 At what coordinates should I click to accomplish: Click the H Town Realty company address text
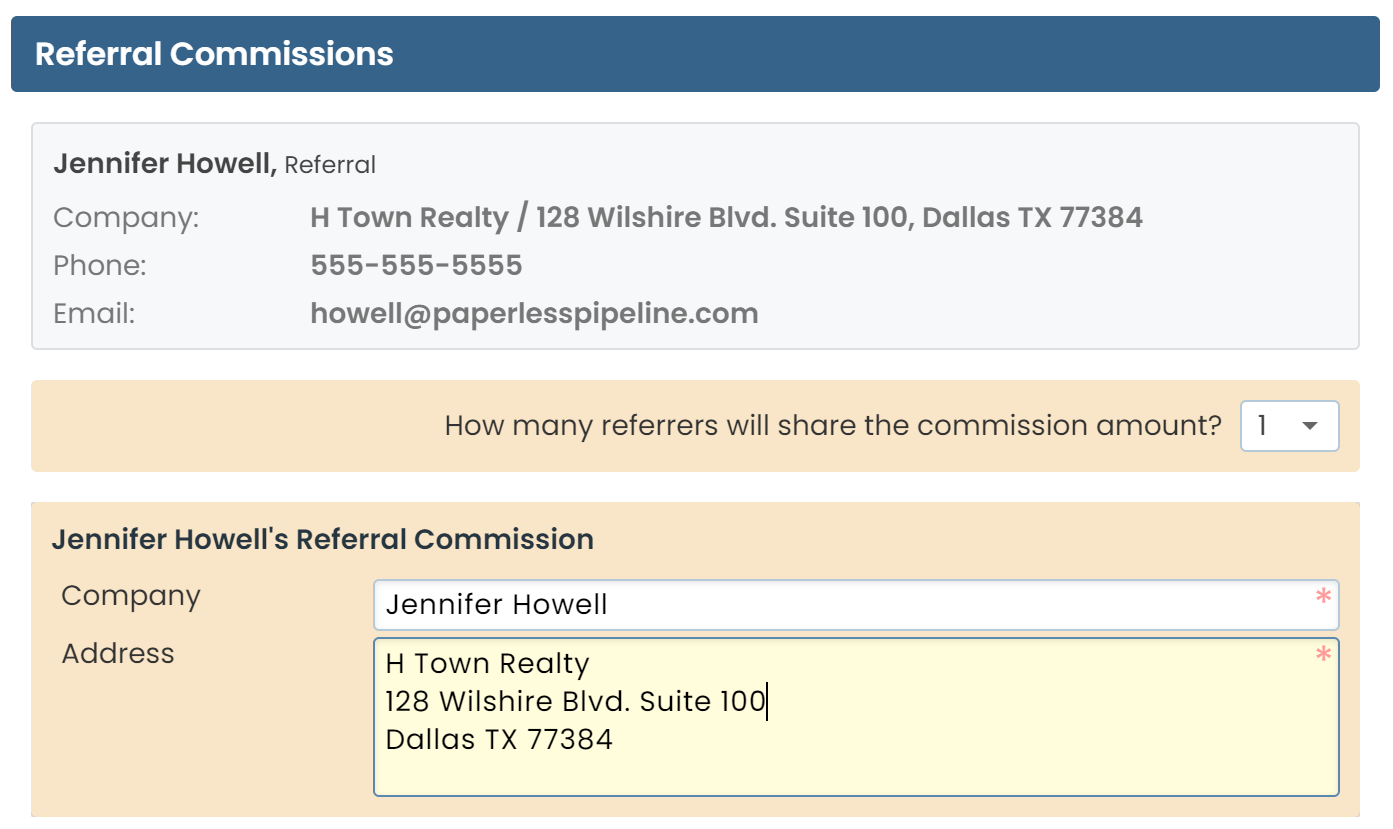pos(726,217)
